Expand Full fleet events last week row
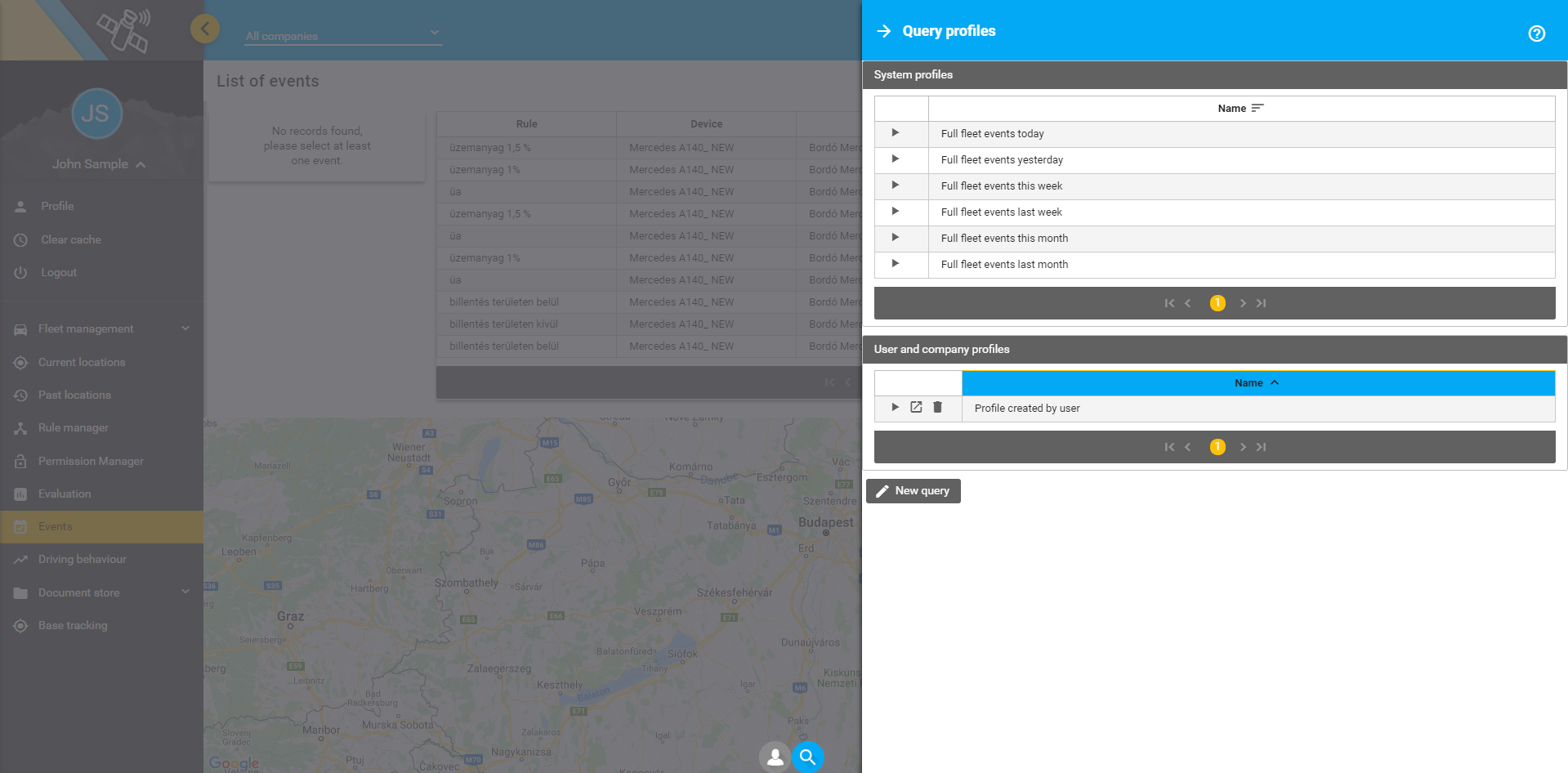 (896, 212)
